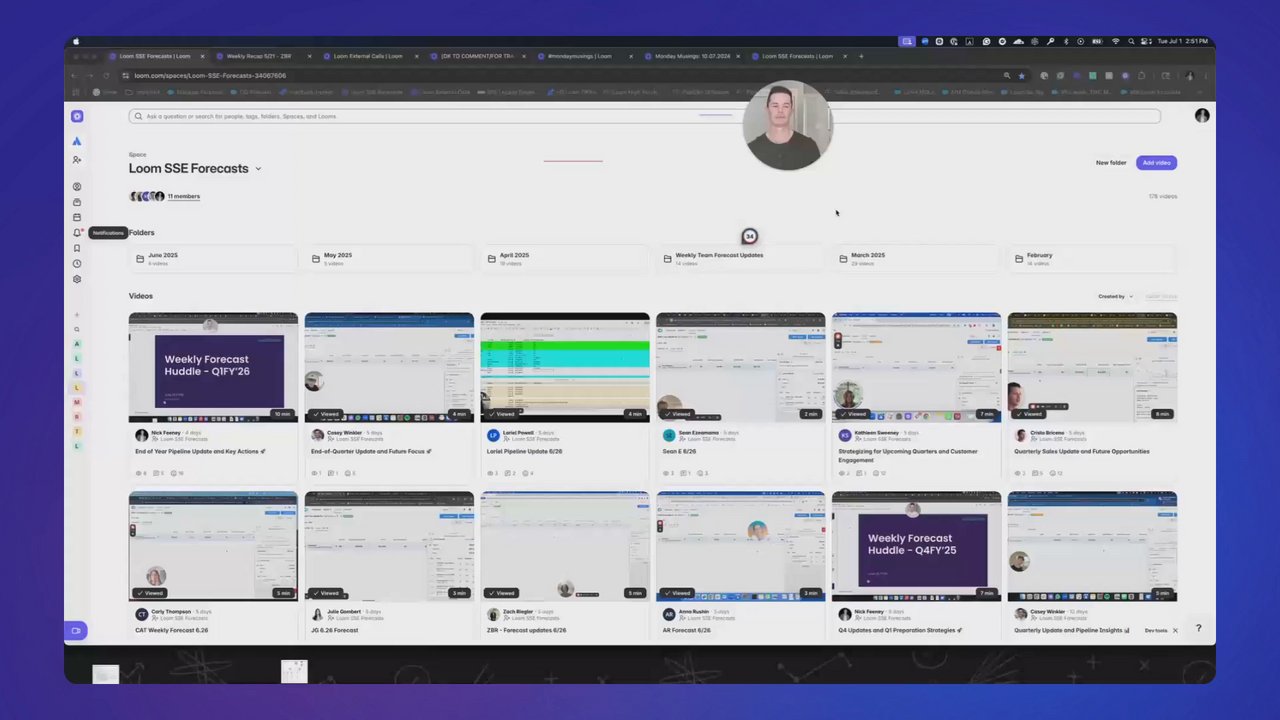Screen dimensions: 1280x720
Task: Click the AR Forecast 6/26 title
Action: [x=686, y=630]
